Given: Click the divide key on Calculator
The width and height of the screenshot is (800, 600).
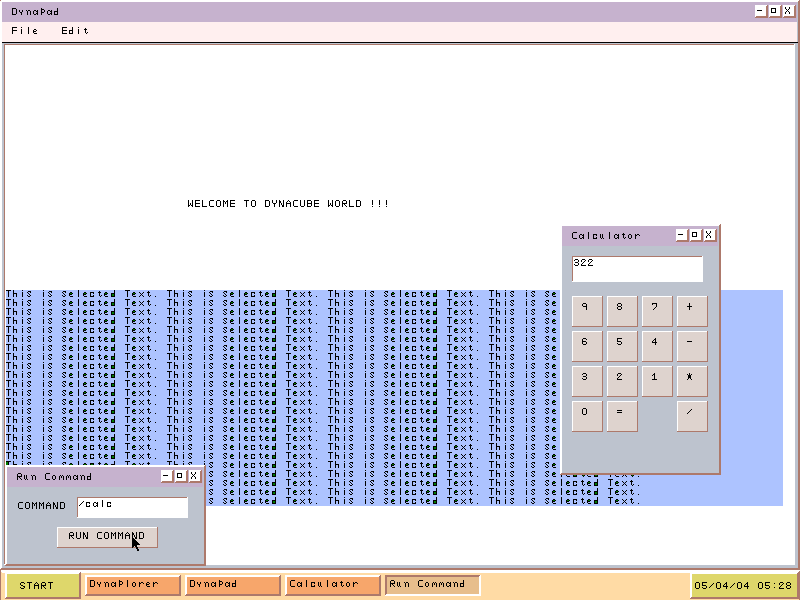Looking at the screenshot, I should pos(692,416).
